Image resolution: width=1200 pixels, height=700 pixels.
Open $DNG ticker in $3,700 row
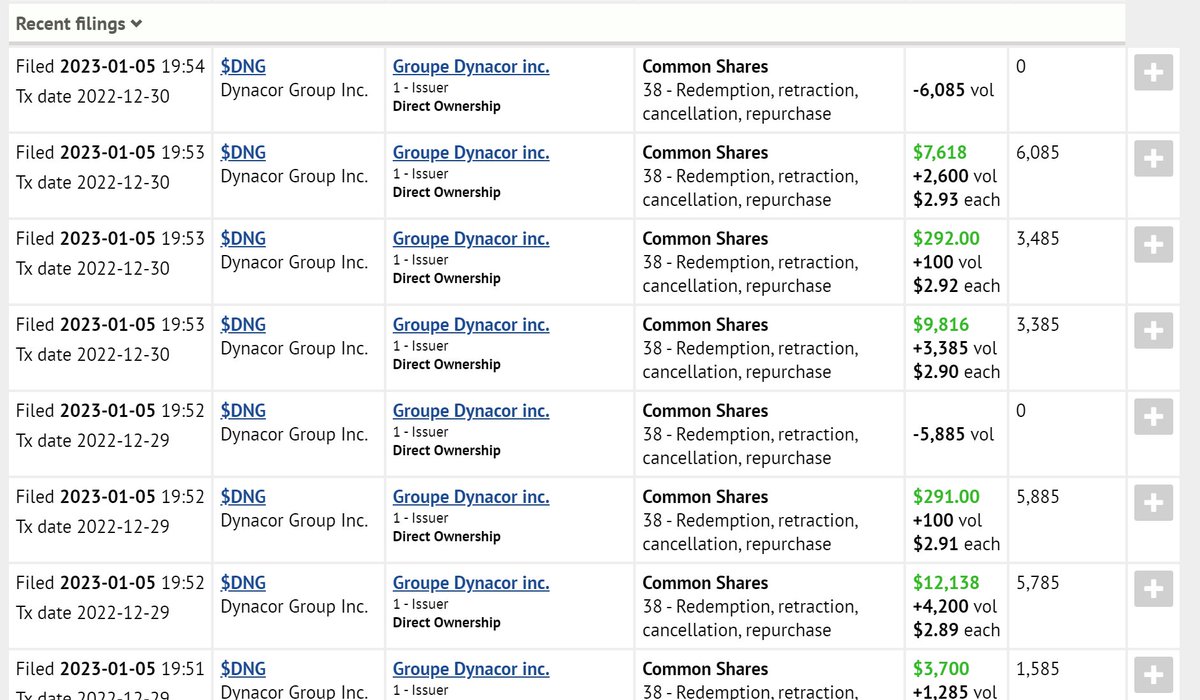pos(243,669)
